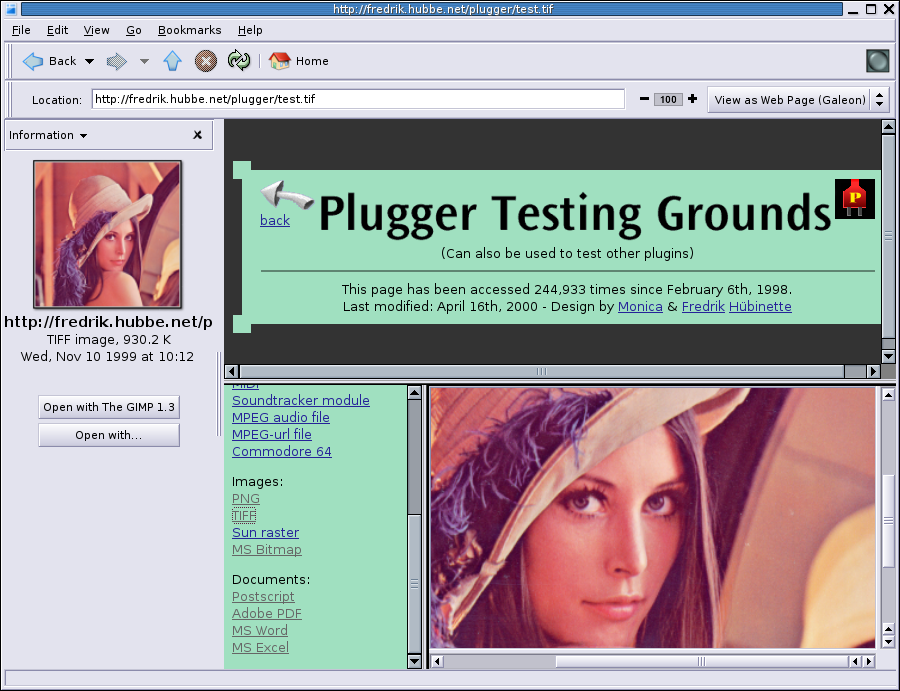The height and width of the screenshot is (691, 900).
Task: Reload page with the green Refresh icon
Action: (238, 61)
